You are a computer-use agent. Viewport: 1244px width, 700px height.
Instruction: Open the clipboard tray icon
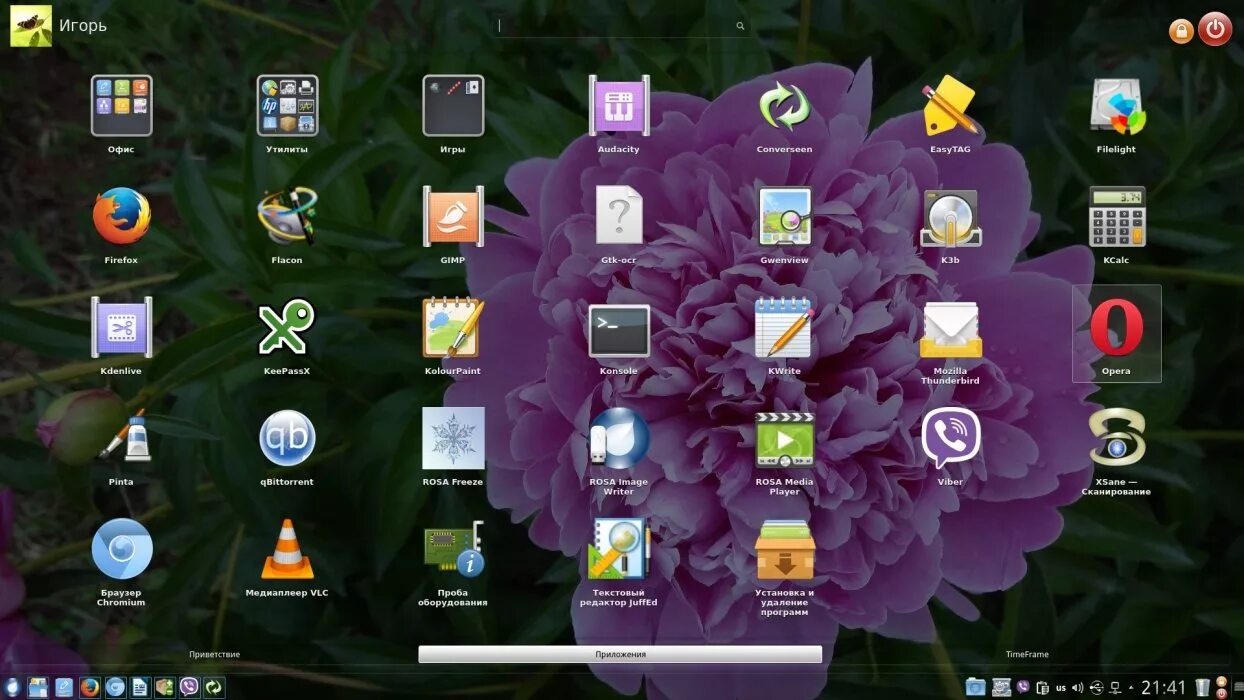click(1042, 688)
